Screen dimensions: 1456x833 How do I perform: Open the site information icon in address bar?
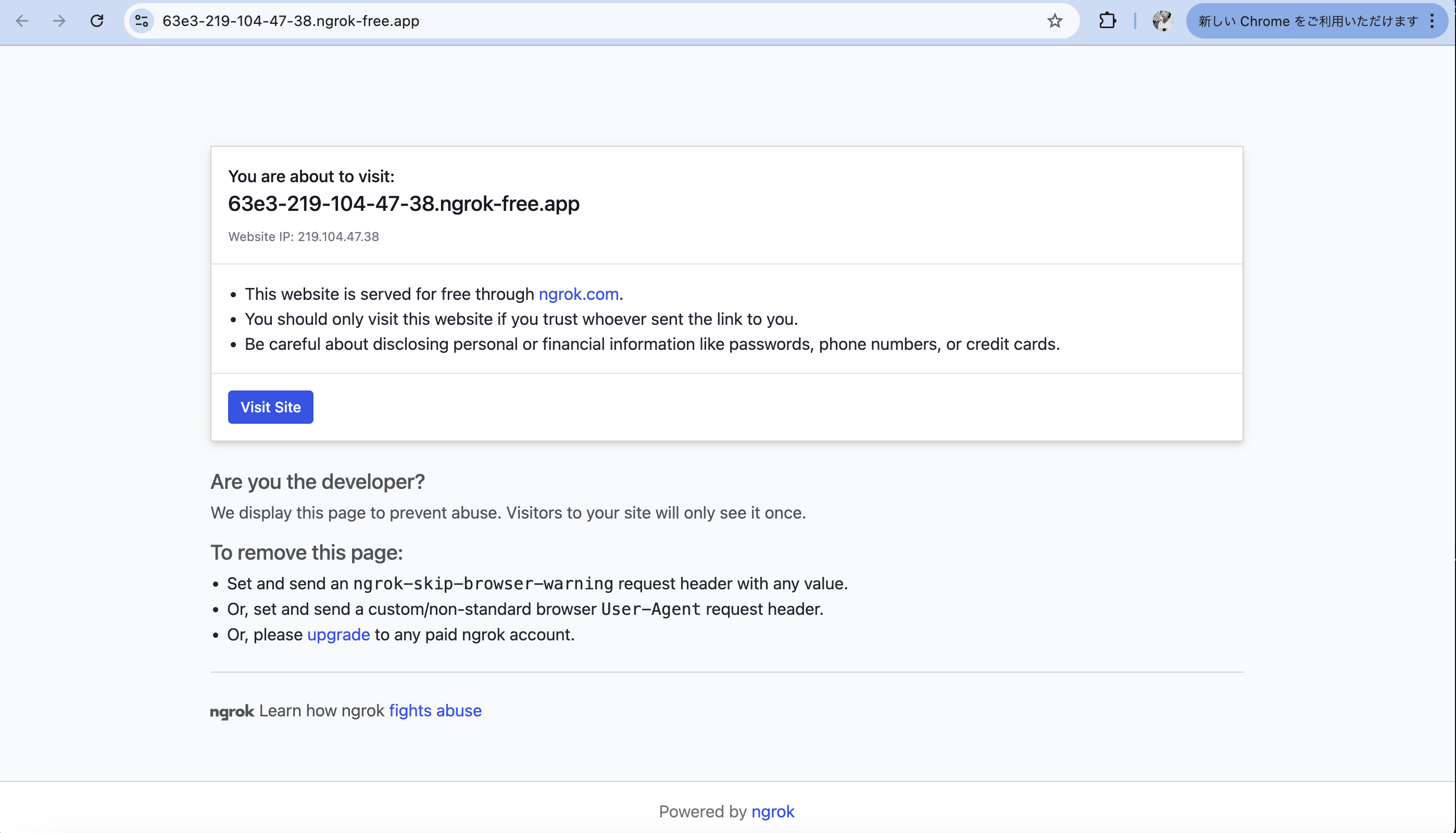pos(141,21)
